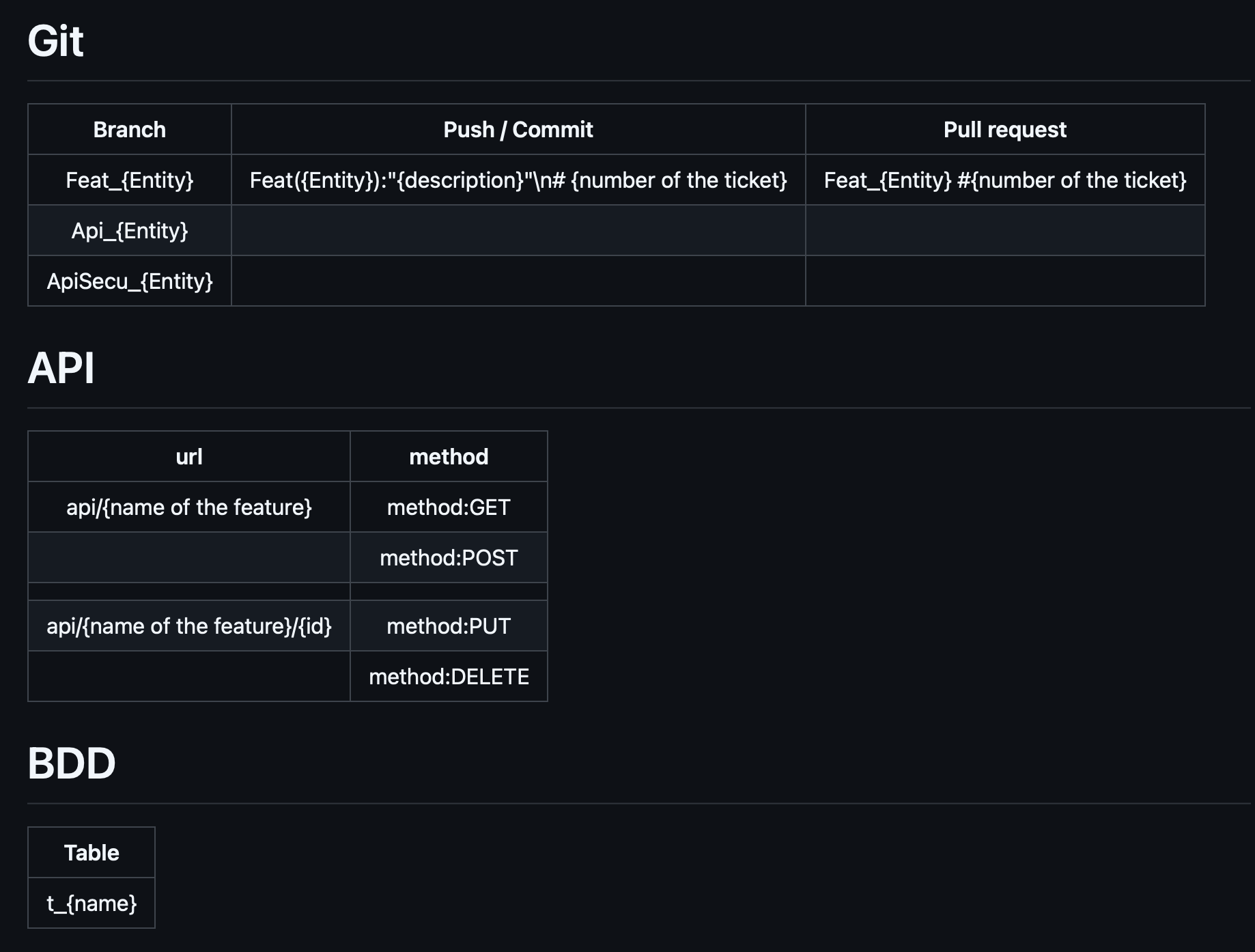Click the Feat({Entity}) commit format cell
The width and height of the screenshot is (1255, 952).
click(518, 180)
